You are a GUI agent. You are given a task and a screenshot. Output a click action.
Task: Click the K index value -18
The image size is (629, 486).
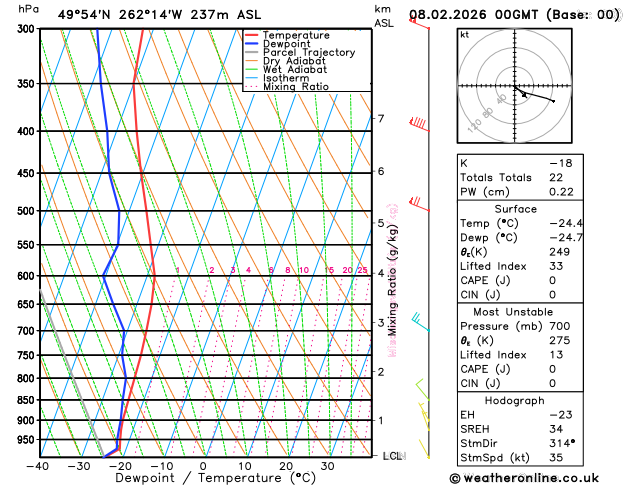(x=561, y=163)
